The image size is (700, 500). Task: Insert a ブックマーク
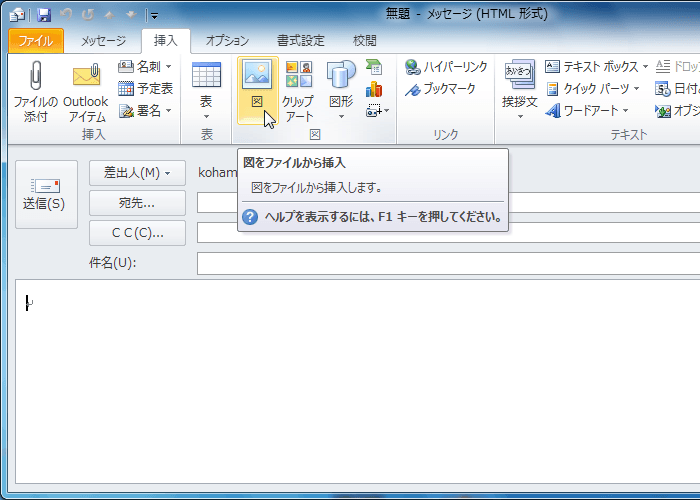440,89
